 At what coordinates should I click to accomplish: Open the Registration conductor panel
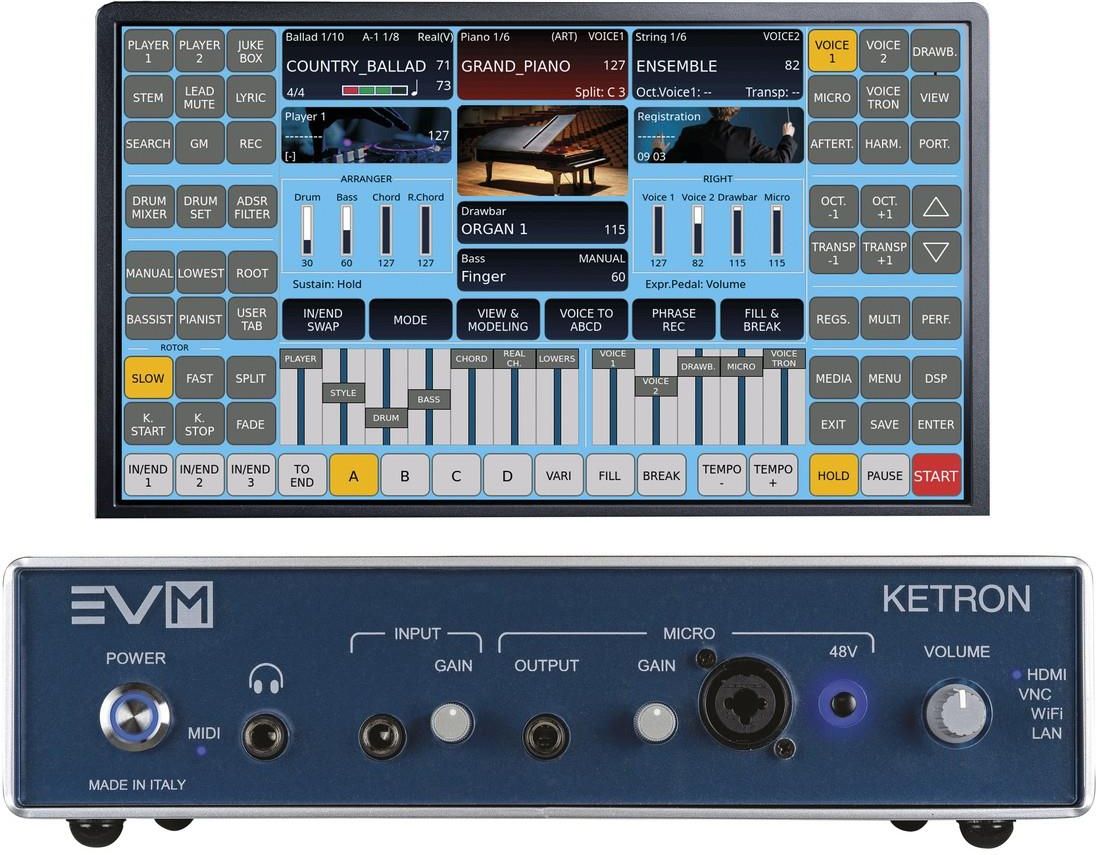719,135
